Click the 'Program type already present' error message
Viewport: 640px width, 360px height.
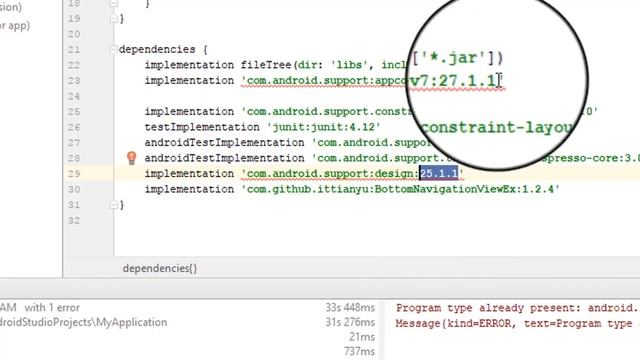[518, 308]
